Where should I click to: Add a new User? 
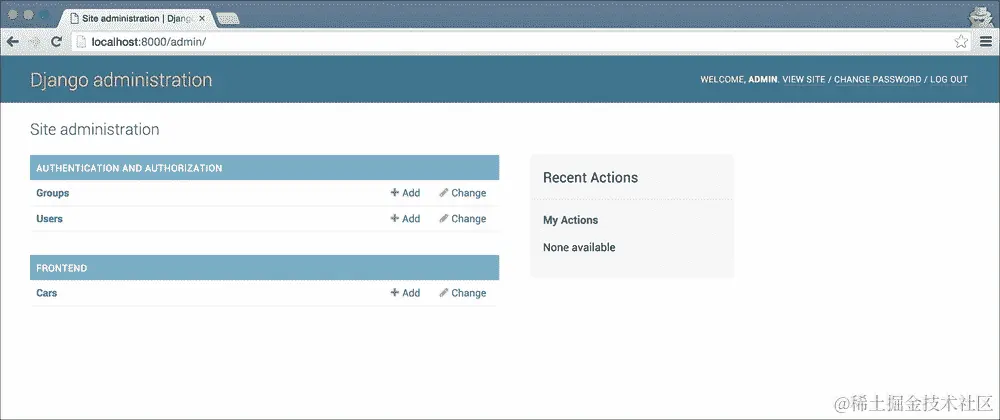pos(406,219)
